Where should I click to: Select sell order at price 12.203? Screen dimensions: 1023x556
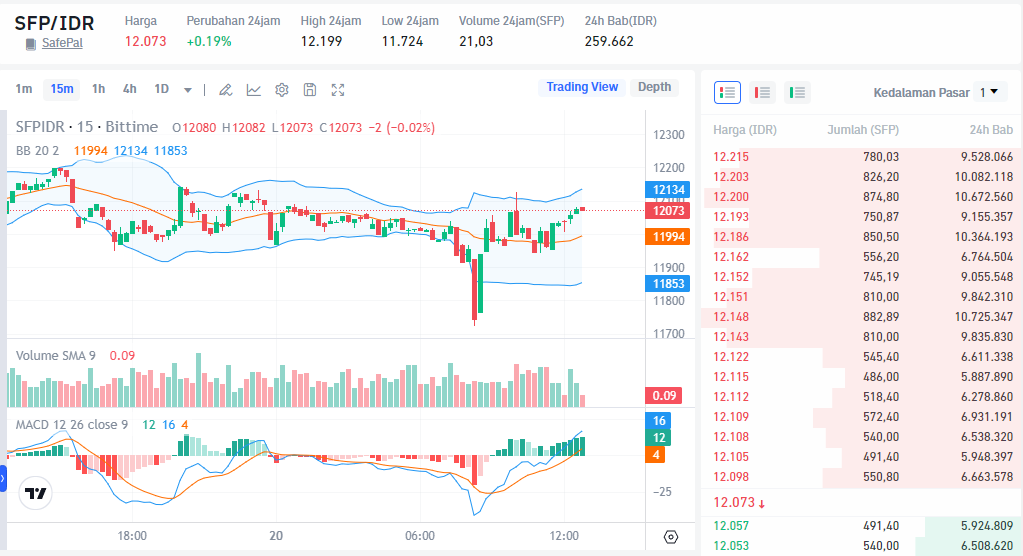tap(862, 177)
